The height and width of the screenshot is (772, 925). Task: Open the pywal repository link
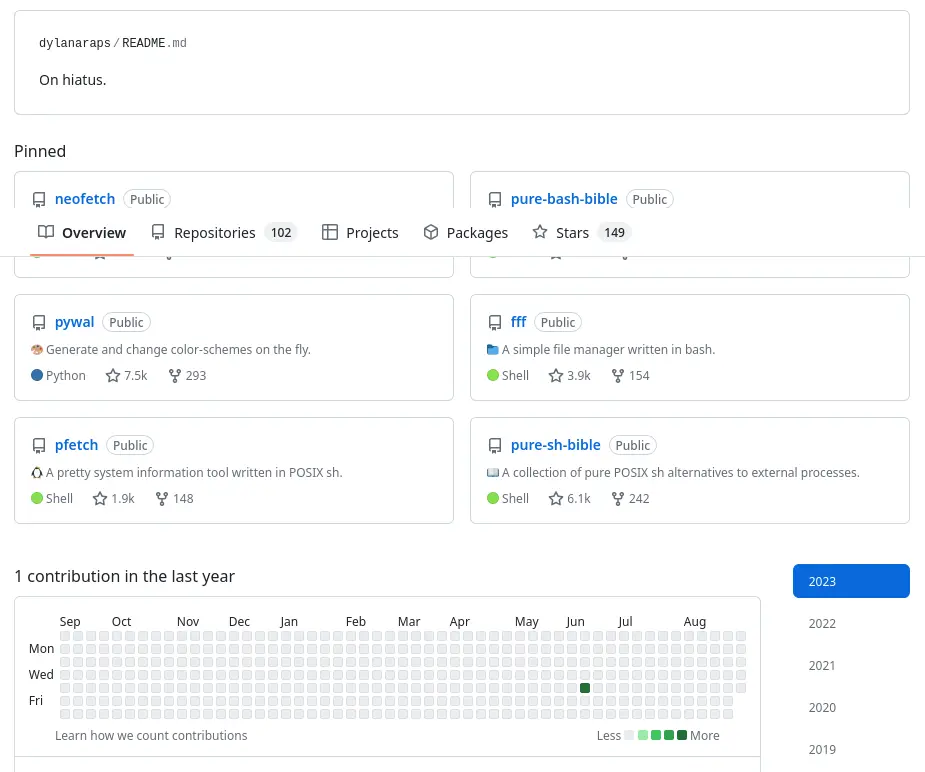click(x=74, y=322)
